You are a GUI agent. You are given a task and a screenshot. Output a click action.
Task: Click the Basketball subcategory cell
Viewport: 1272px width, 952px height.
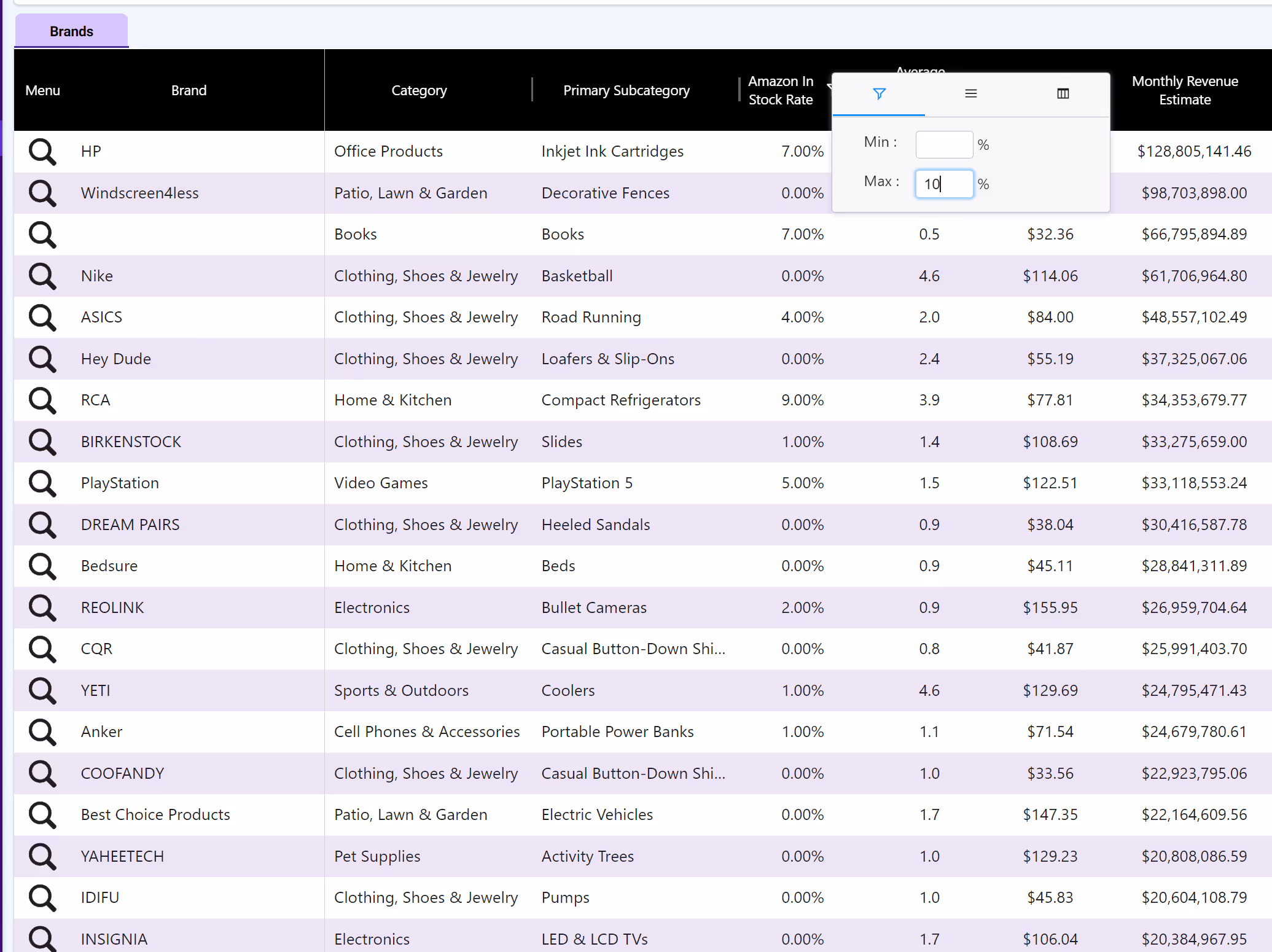(x=577, y=276)
